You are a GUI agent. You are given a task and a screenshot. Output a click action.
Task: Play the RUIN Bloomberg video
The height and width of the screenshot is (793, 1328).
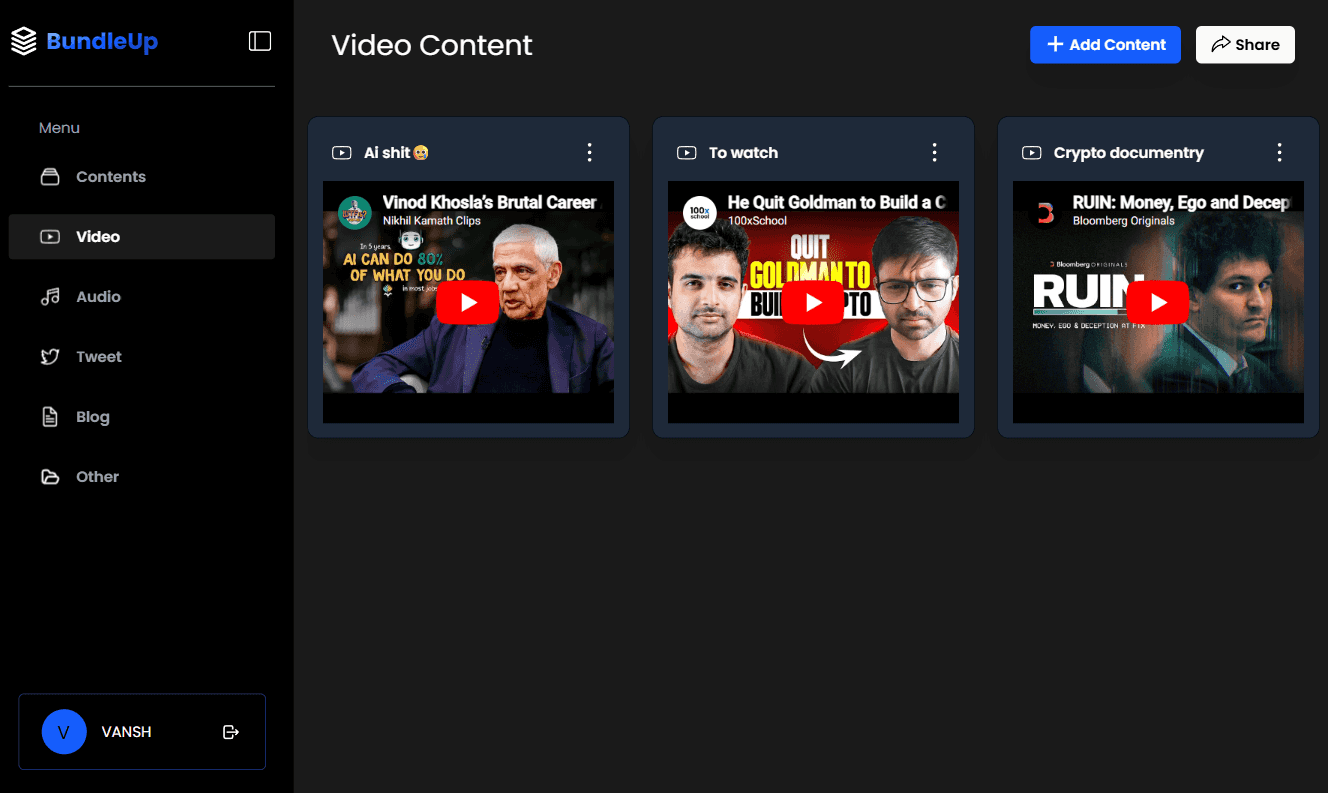point(1158,303)
